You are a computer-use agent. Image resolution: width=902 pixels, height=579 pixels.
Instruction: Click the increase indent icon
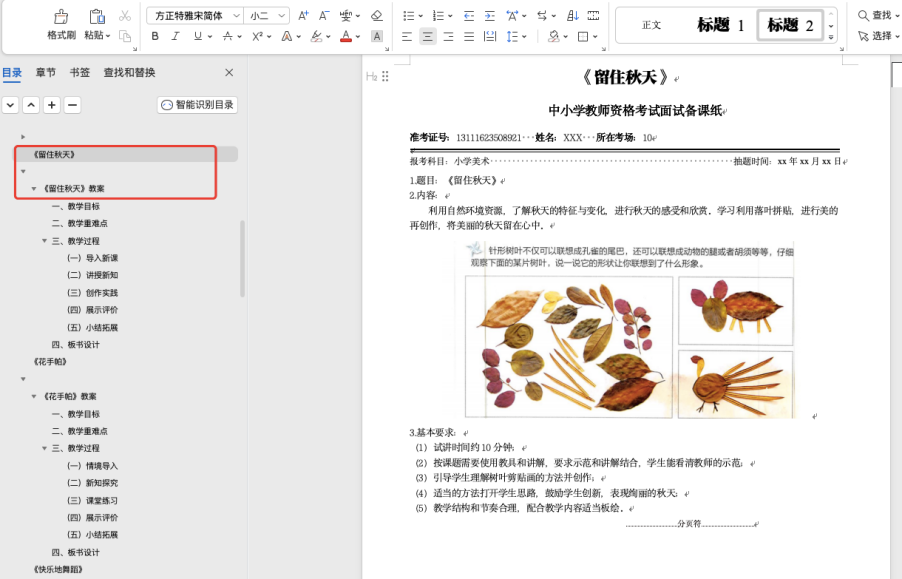486,16
